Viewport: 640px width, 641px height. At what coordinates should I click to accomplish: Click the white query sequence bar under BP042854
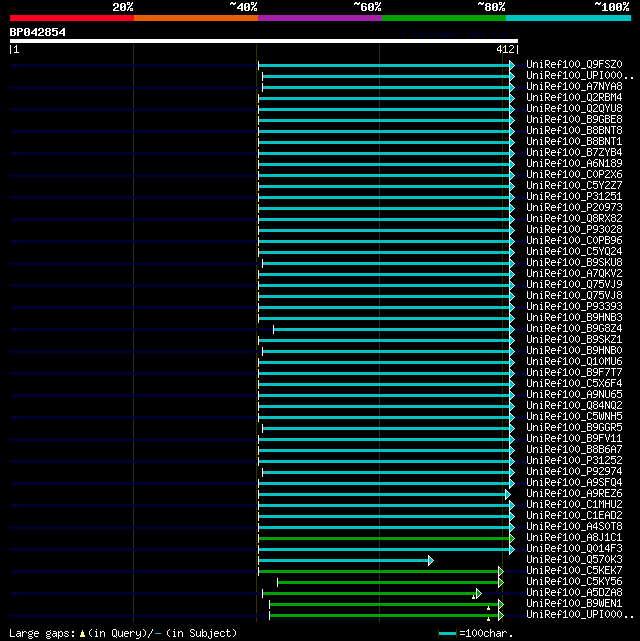click(x=264, y=41)
